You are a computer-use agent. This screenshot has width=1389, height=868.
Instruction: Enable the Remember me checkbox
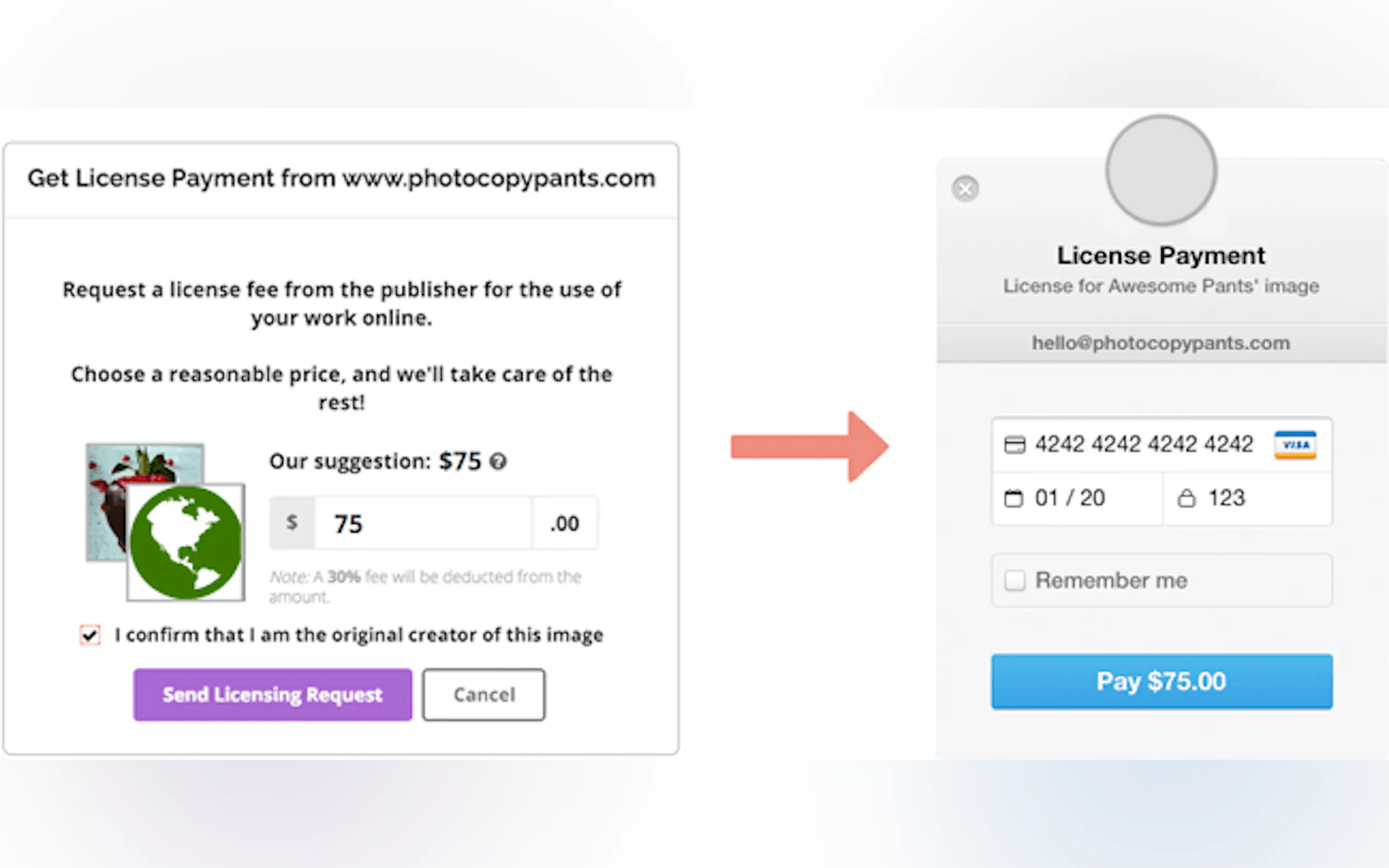pyautogui.click(x=1014, y=580)
